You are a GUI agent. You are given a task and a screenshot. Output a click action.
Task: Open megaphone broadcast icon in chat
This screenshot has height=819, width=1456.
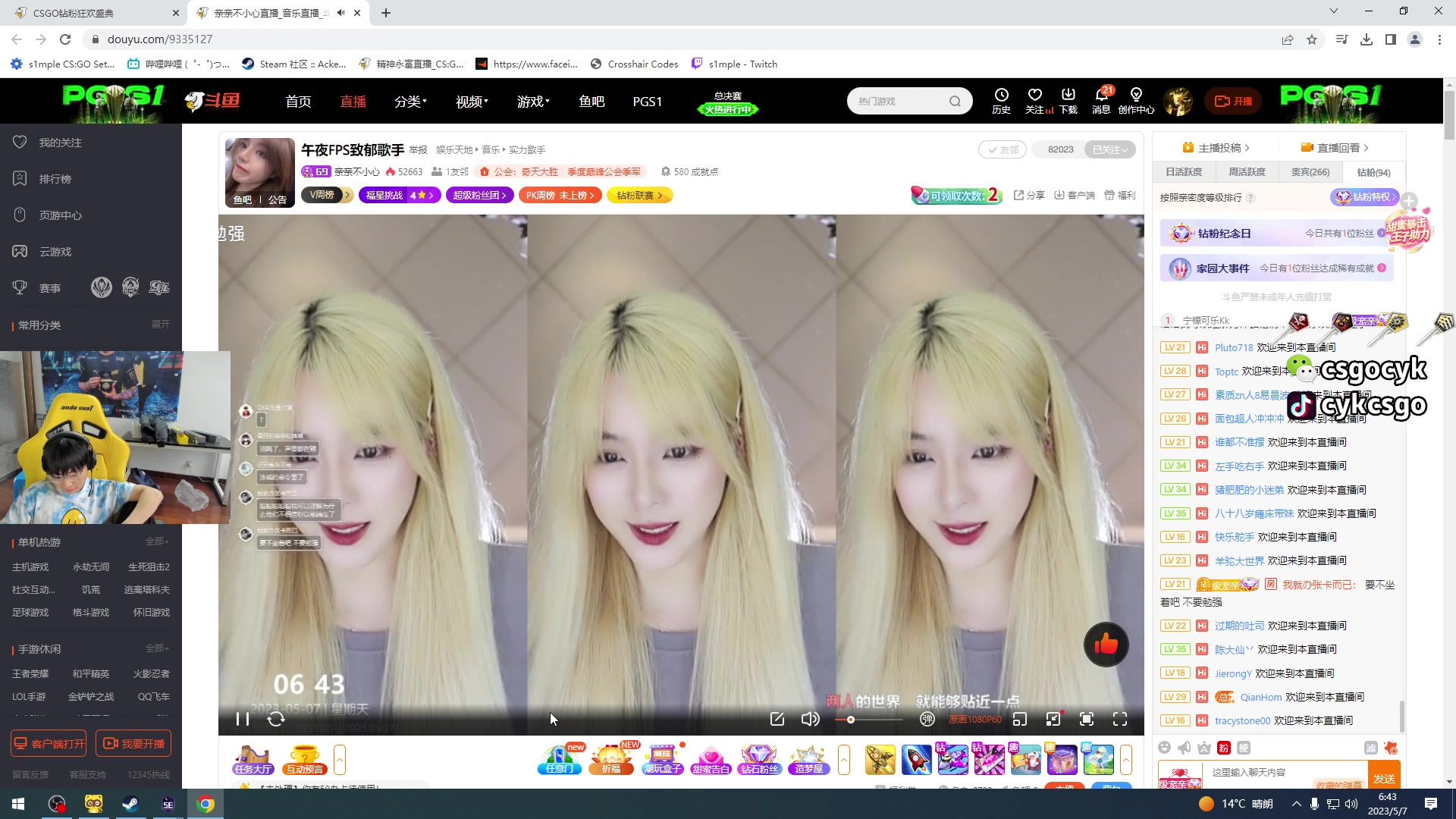1185,748
